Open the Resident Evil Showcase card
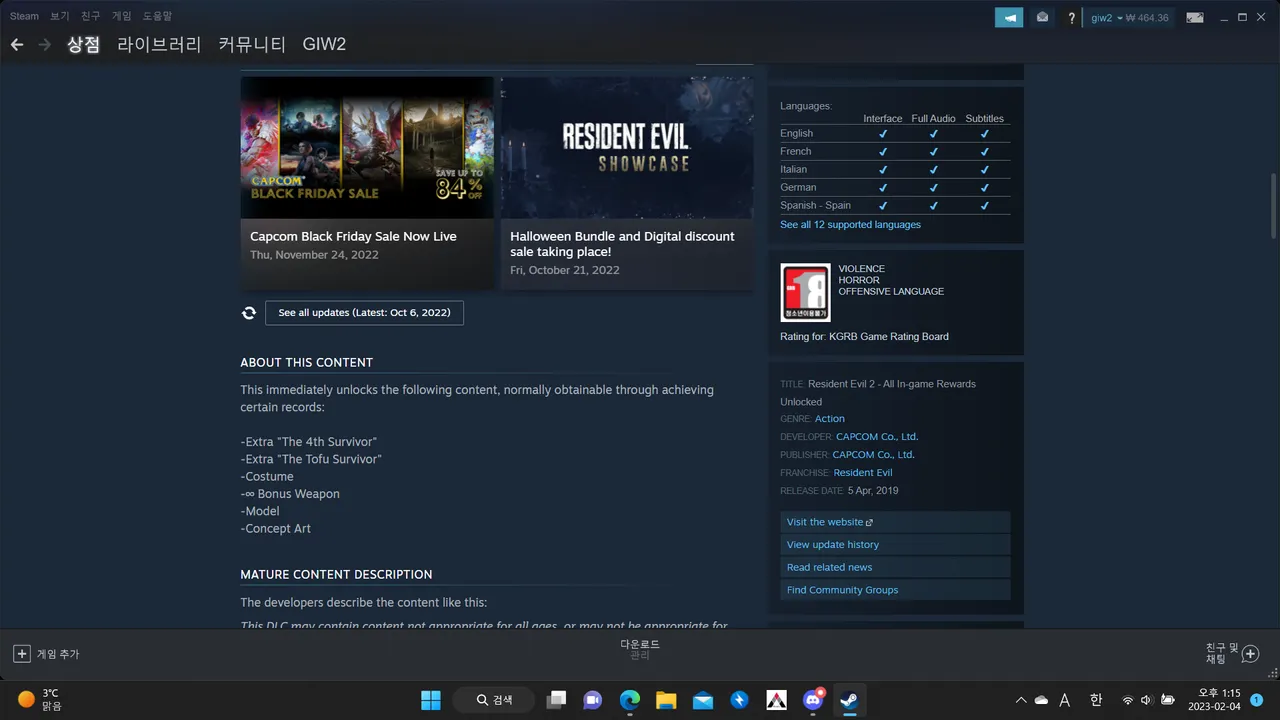The height and width of the screenshot is (720, 1280). 627,183
